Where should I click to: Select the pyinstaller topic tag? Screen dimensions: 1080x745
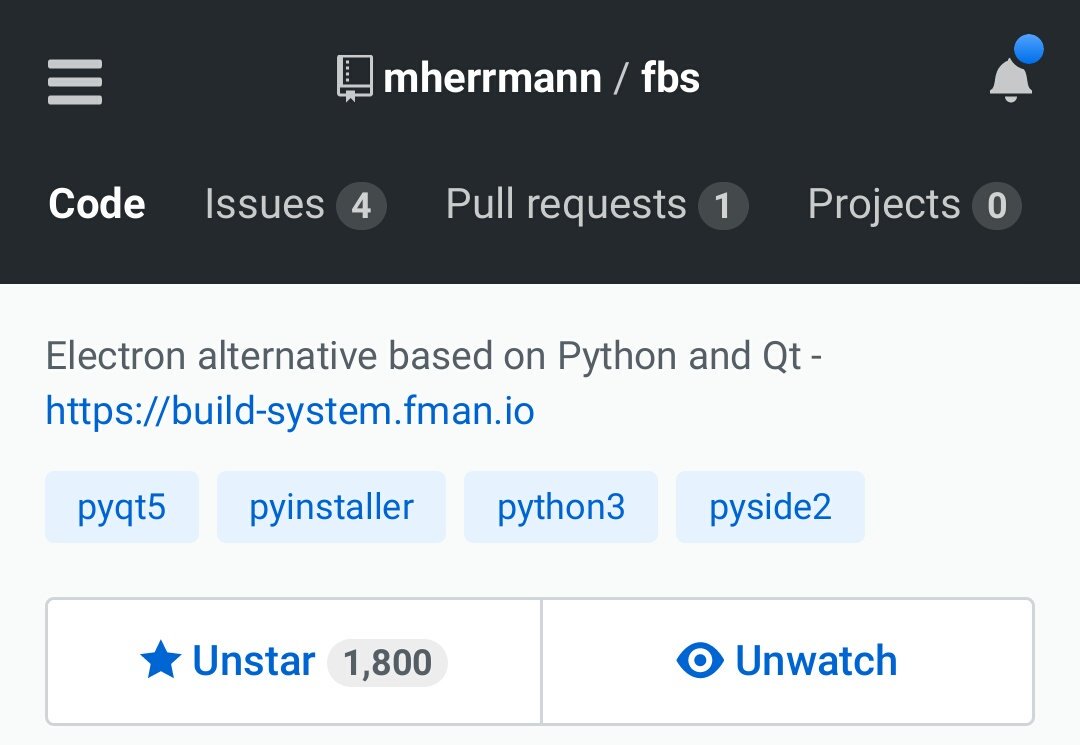331,507
